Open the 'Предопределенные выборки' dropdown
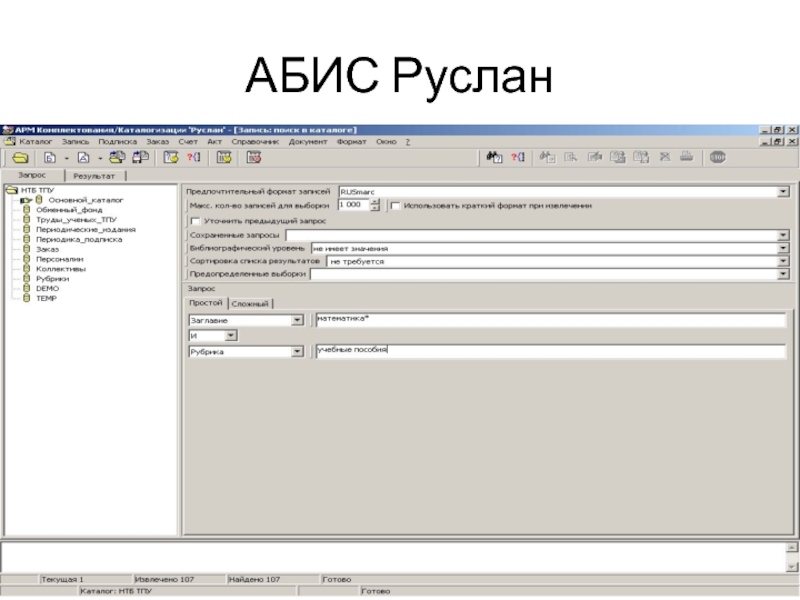 783,274
